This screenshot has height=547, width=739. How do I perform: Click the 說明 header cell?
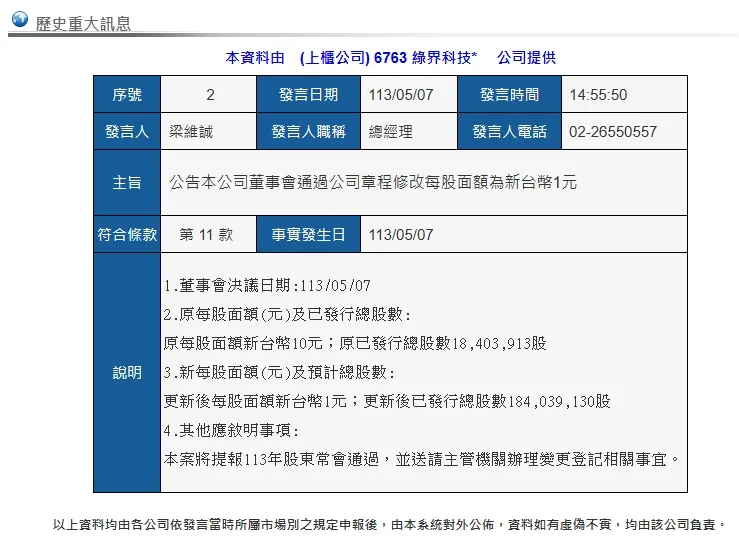coord(127,373)
